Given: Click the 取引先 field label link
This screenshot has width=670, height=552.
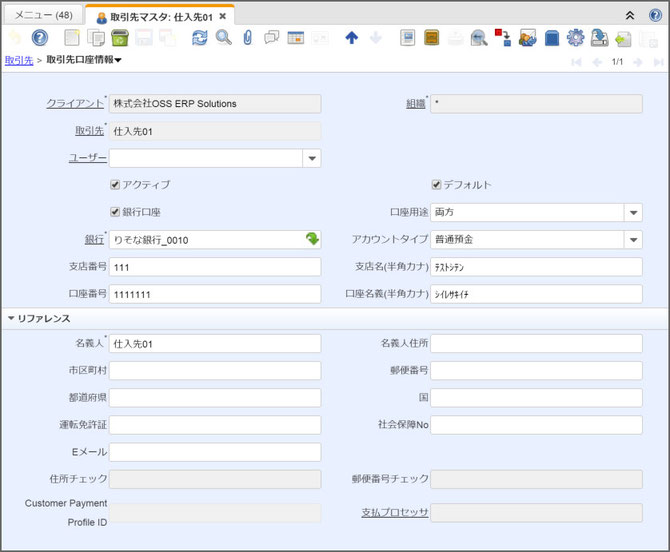Looking at the screenshot, I should (90, 131).
